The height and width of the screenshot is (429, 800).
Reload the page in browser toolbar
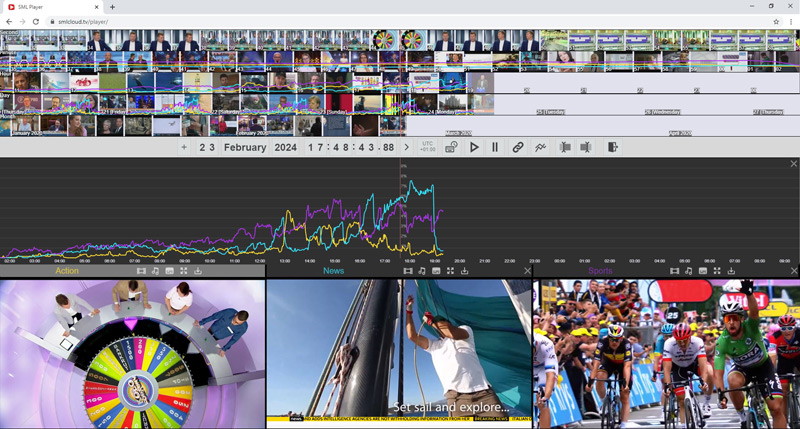(x=36, y=21)
